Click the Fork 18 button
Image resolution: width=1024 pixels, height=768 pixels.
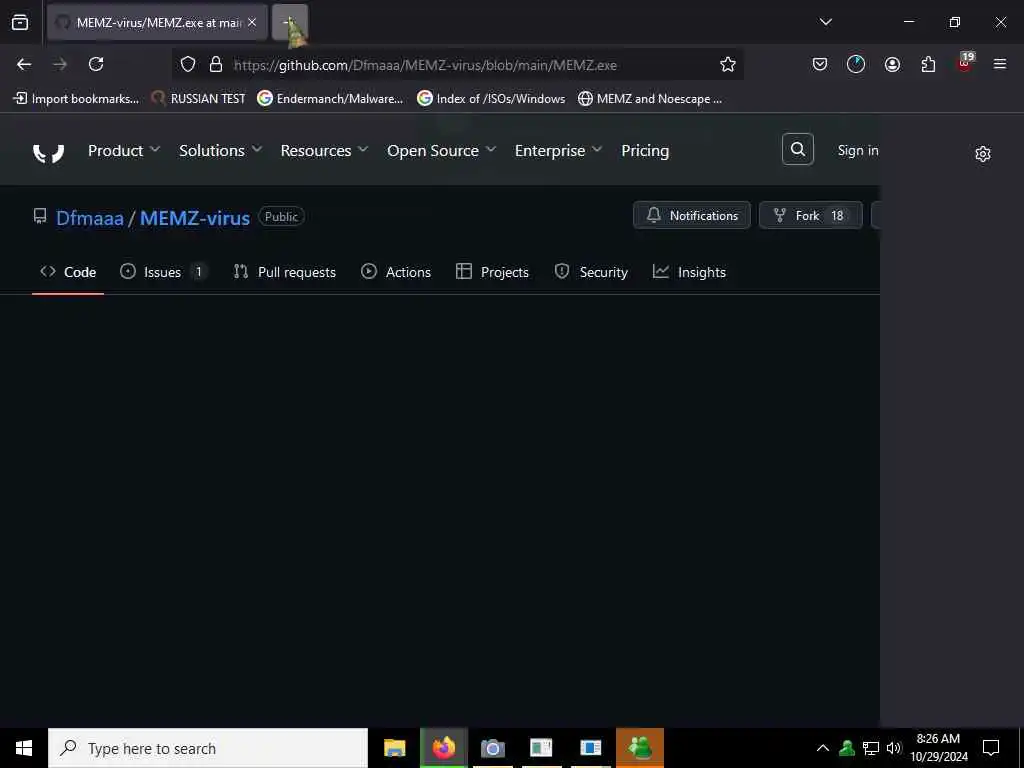pos(810,216)
